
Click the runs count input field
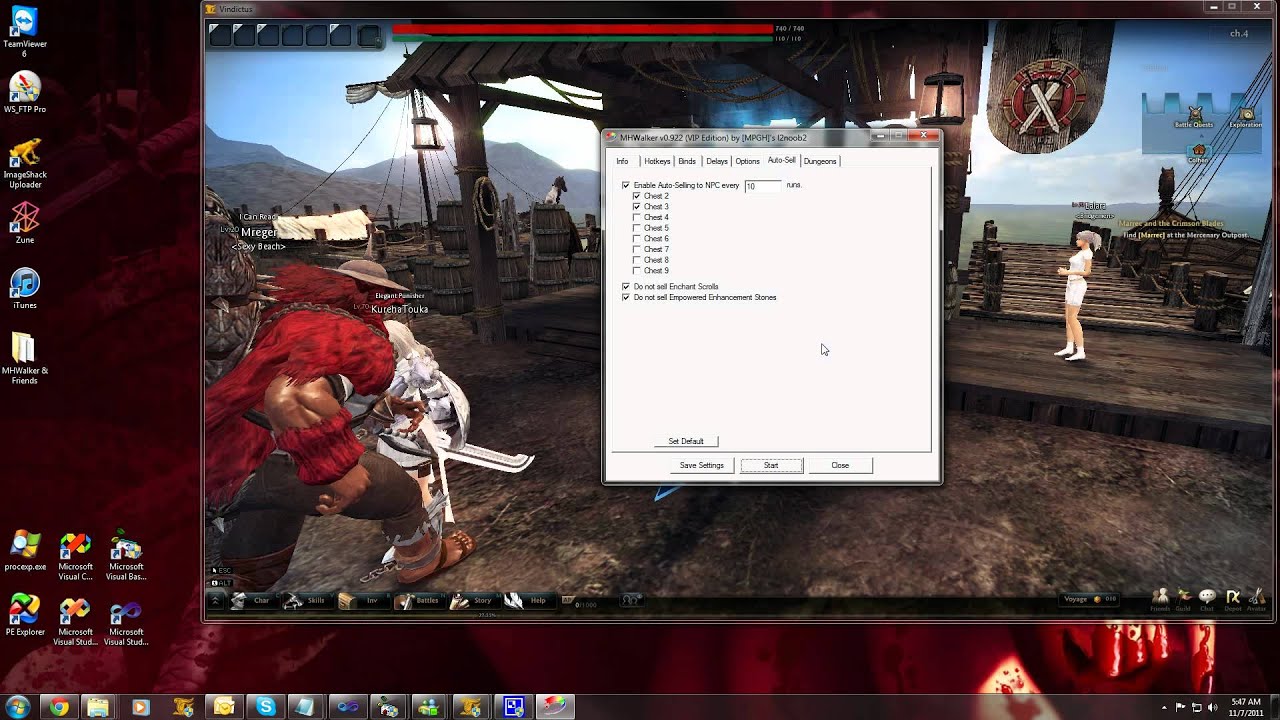763,186
